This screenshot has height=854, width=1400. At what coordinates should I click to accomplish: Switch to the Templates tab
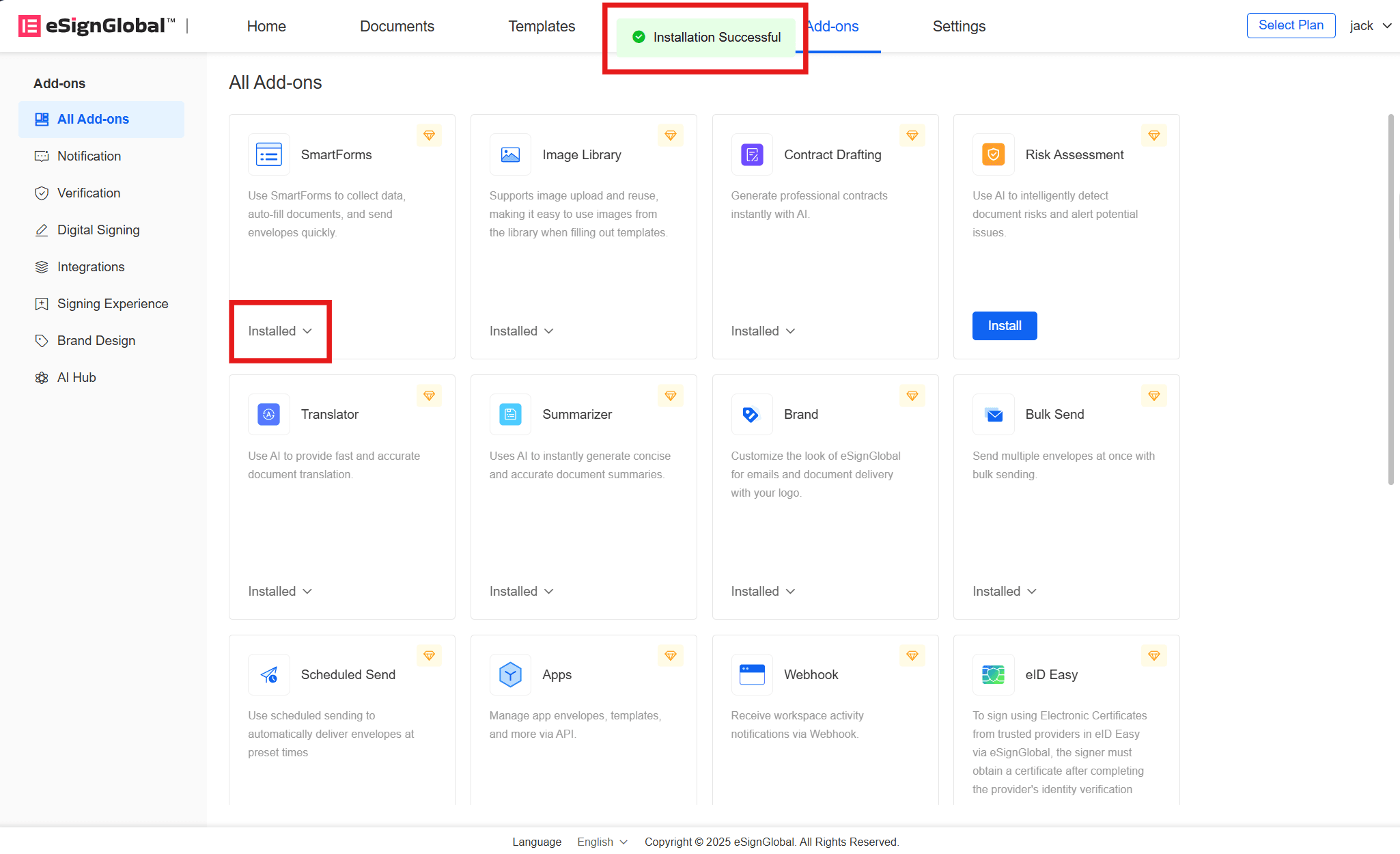542,26
